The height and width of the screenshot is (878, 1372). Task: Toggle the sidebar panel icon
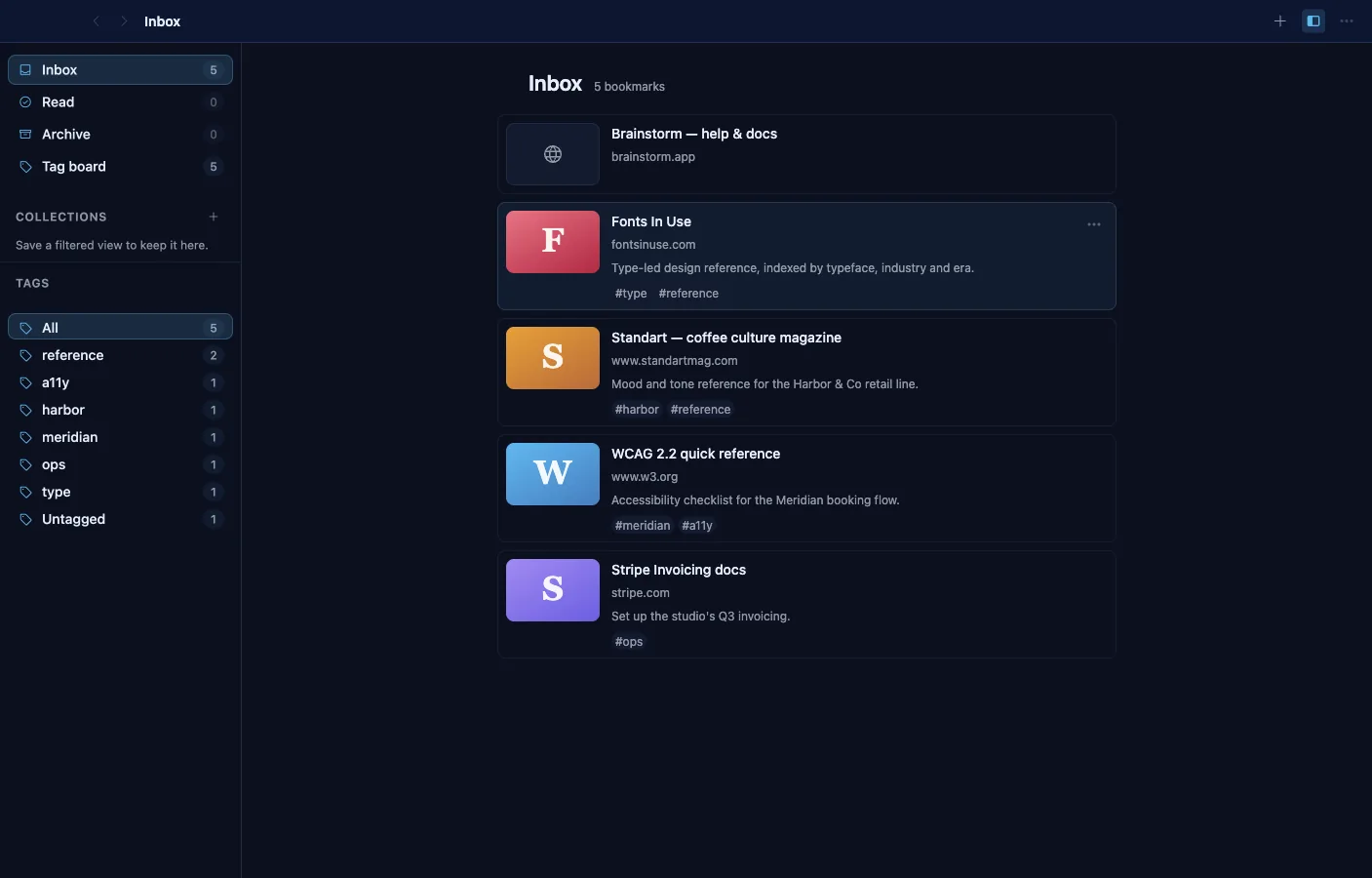[1313, 20]
